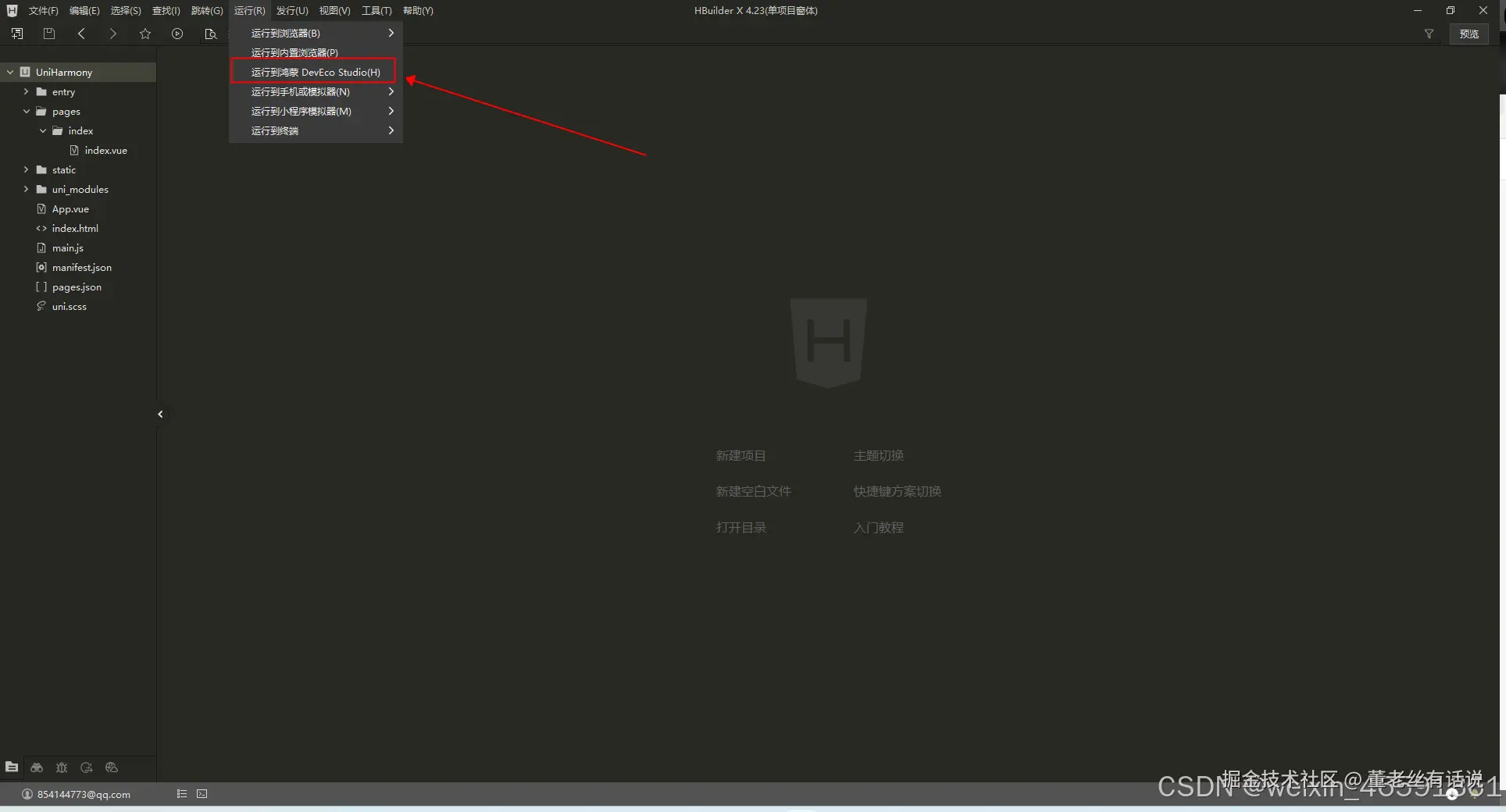Click the file search toolbar icon

210,34
